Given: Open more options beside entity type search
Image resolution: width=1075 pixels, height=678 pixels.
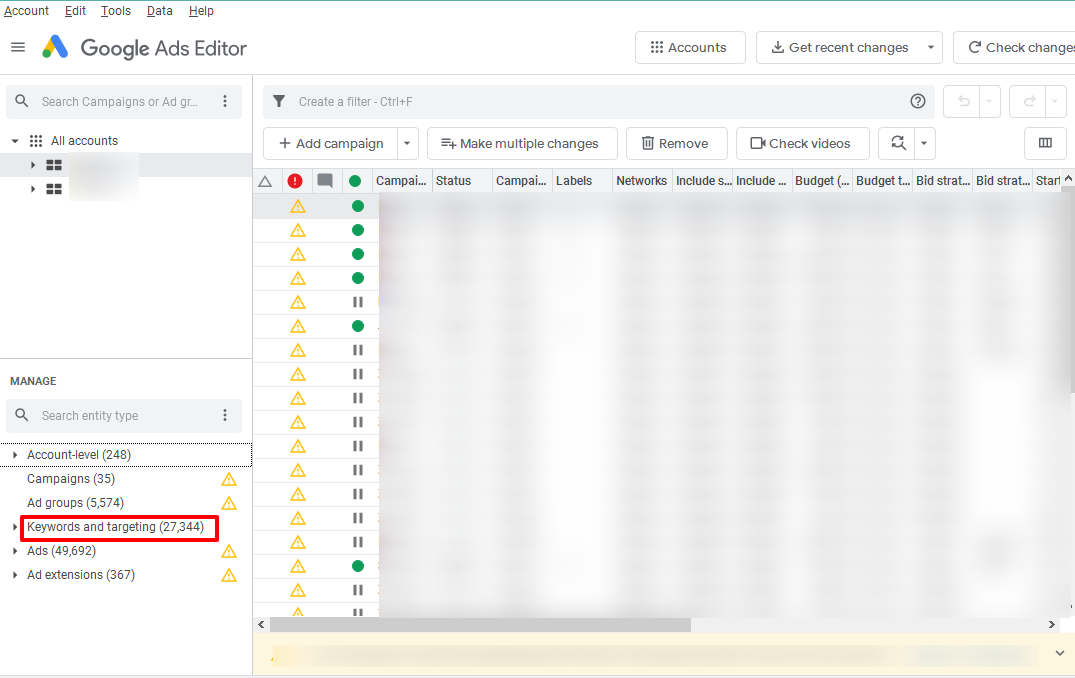Looking at the screenshot, I should 225,415.
